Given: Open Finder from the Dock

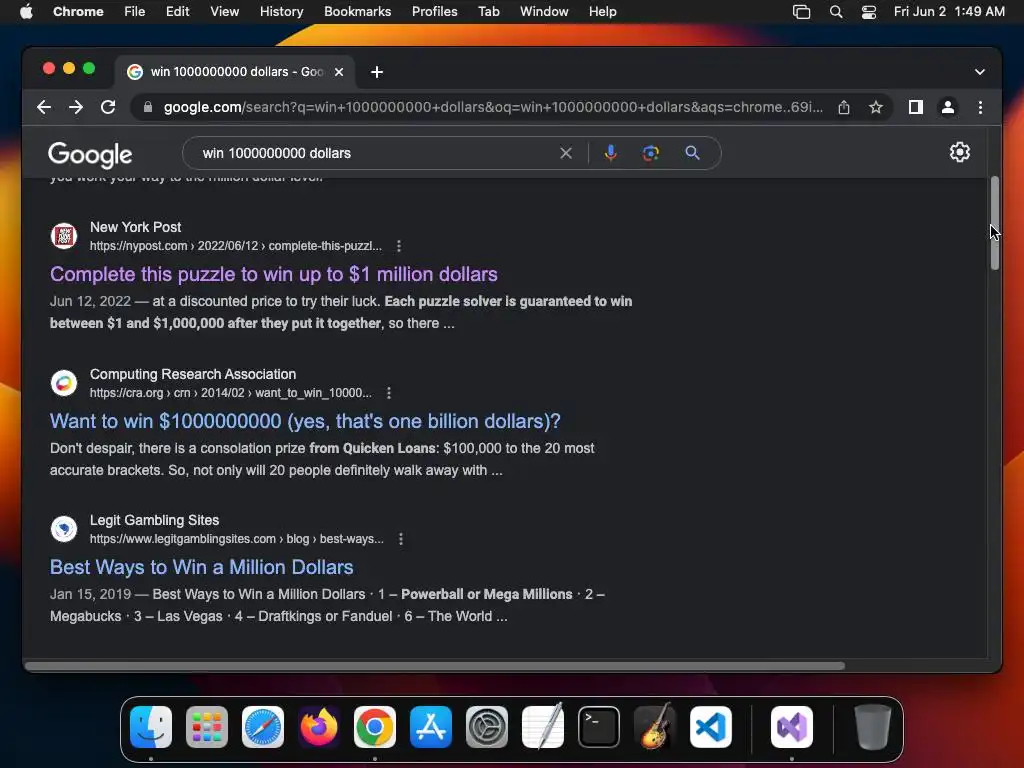Looking at the screenshot, I should [x=151, y=727].
